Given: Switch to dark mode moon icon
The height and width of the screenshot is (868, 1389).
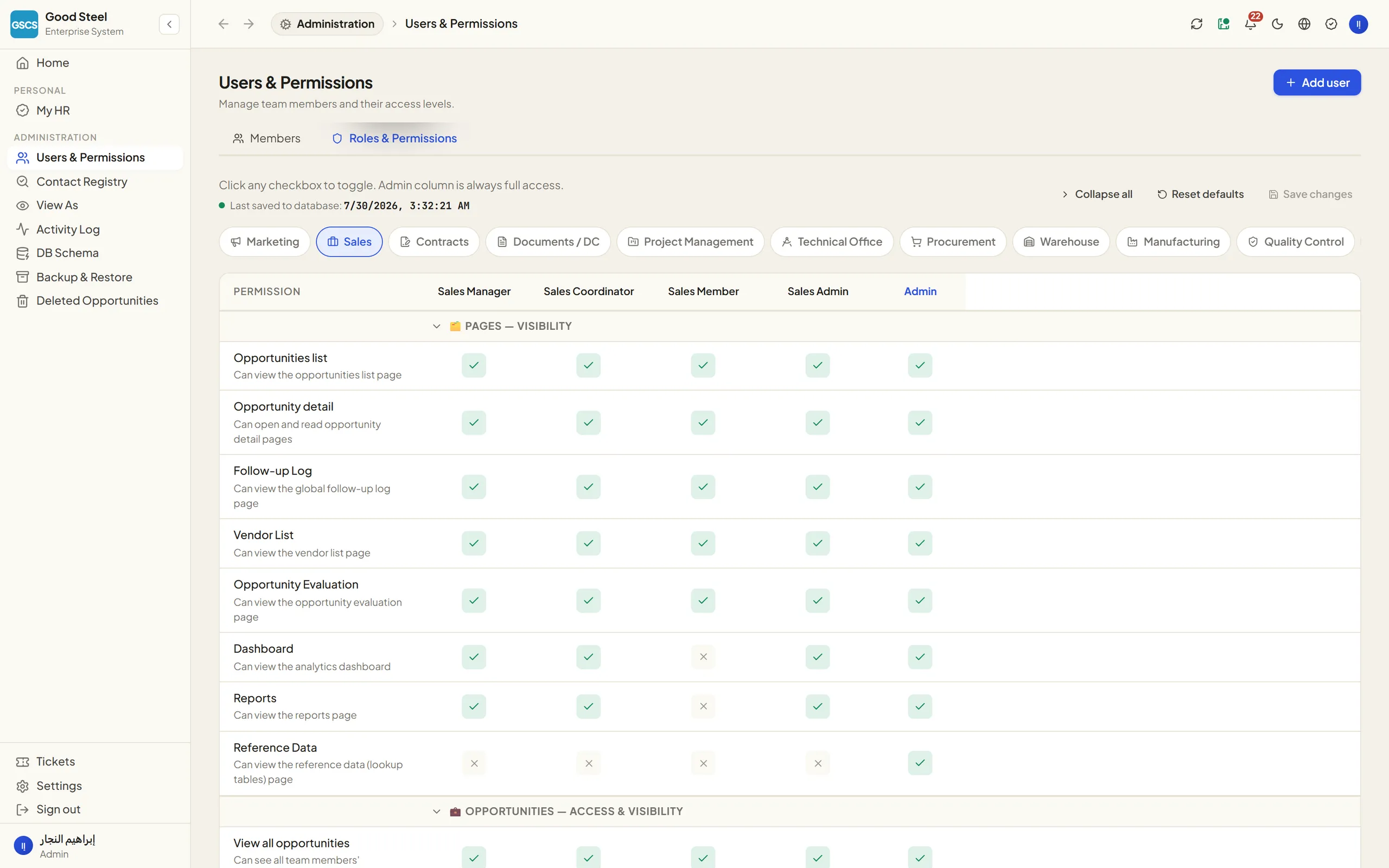Looking at the screenshot, I should [1277, 24].
